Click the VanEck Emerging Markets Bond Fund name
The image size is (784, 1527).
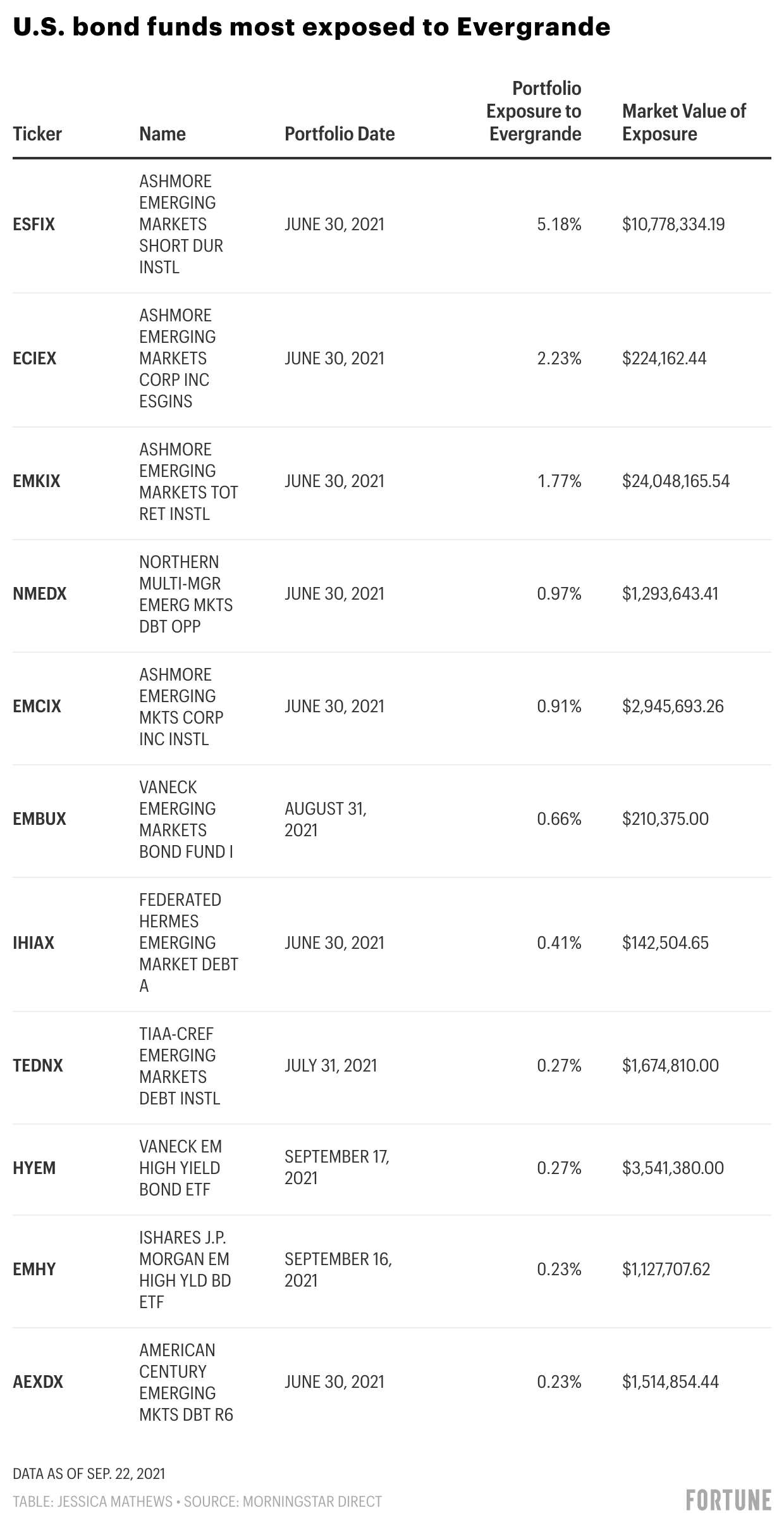click(186, 819)
